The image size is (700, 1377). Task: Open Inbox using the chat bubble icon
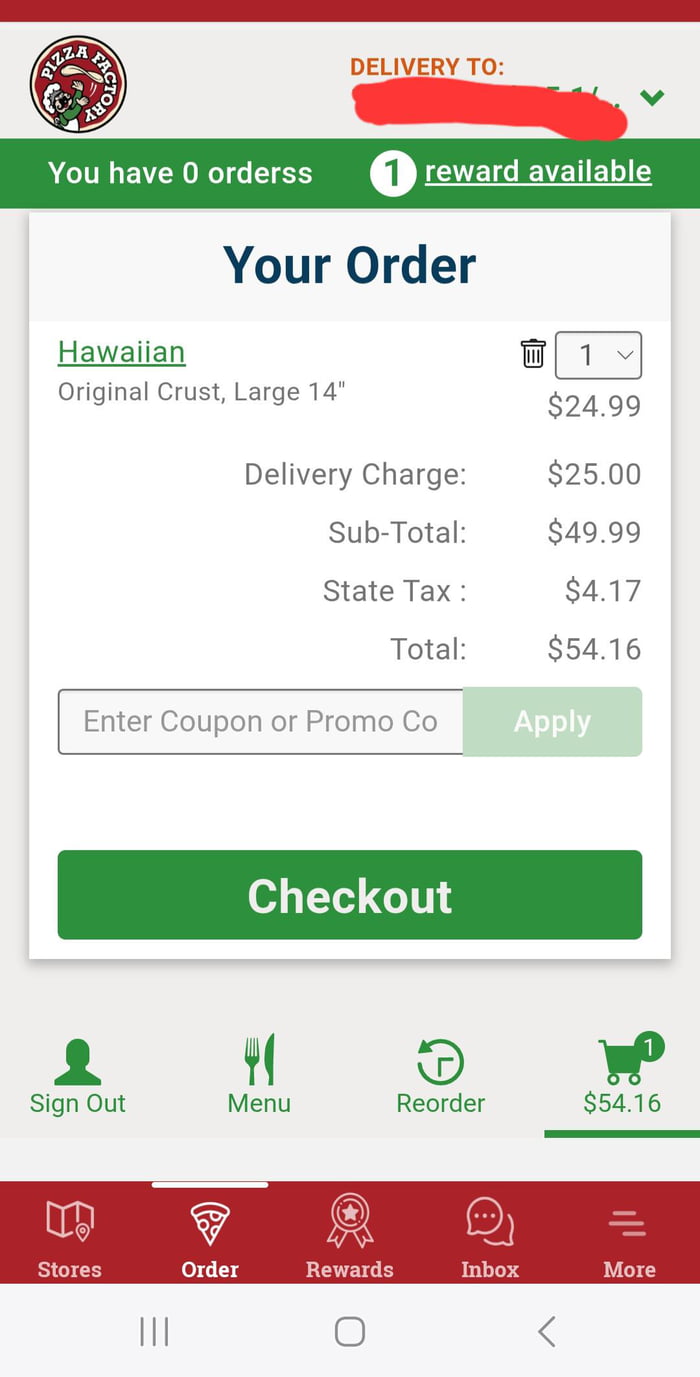(489, 1222)
